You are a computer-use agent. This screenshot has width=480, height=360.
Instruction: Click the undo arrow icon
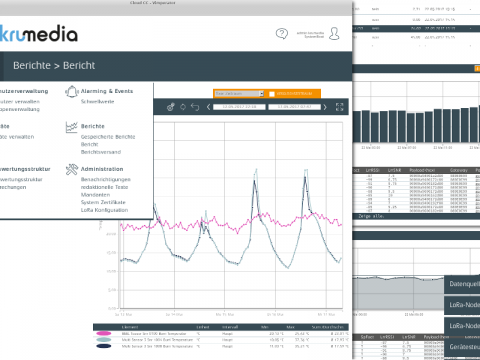coord(195,107)
